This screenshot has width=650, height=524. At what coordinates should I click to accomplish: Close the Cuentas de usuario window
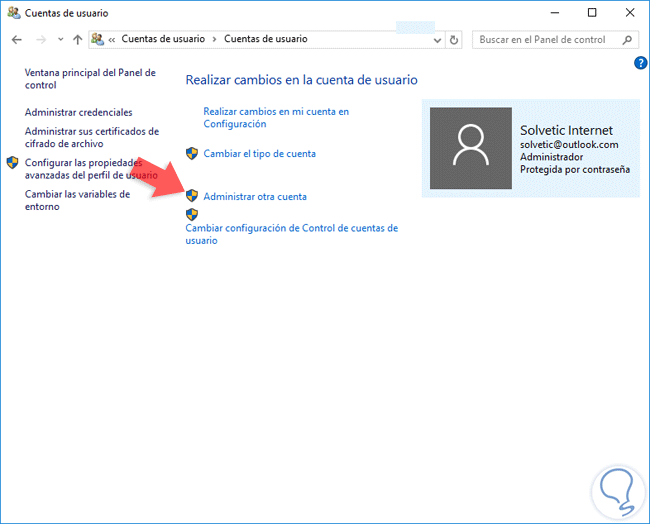(x=630, y=13)
